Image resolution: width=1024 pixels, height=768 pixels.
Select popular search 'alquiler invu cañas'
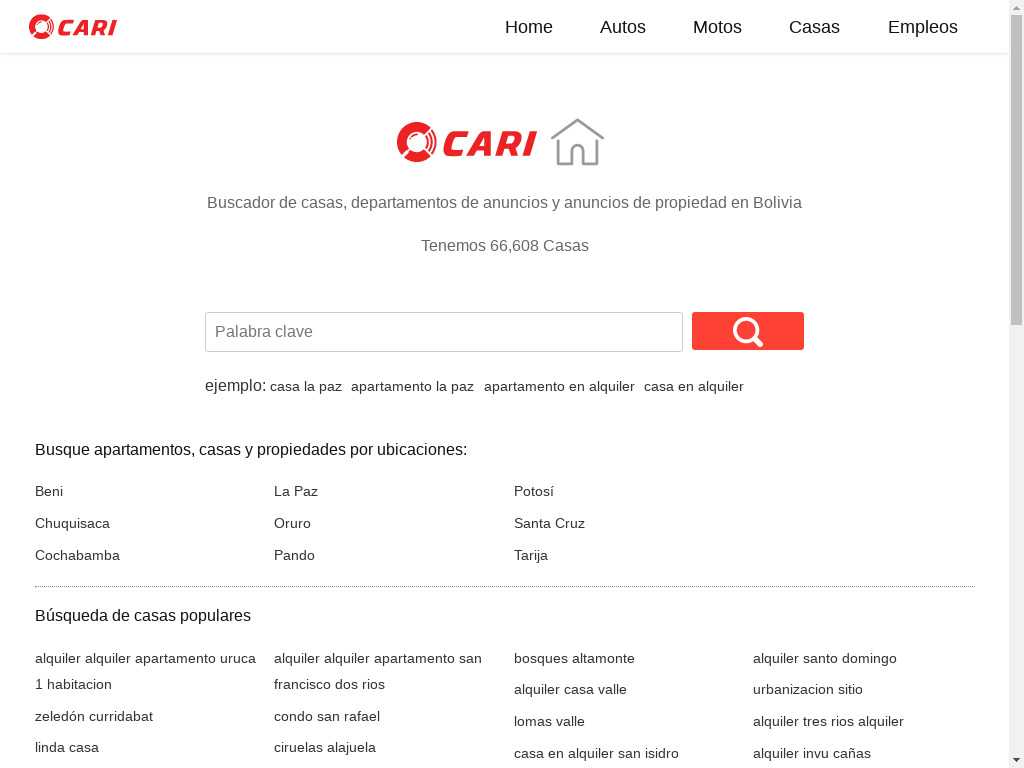click(812, 754)
